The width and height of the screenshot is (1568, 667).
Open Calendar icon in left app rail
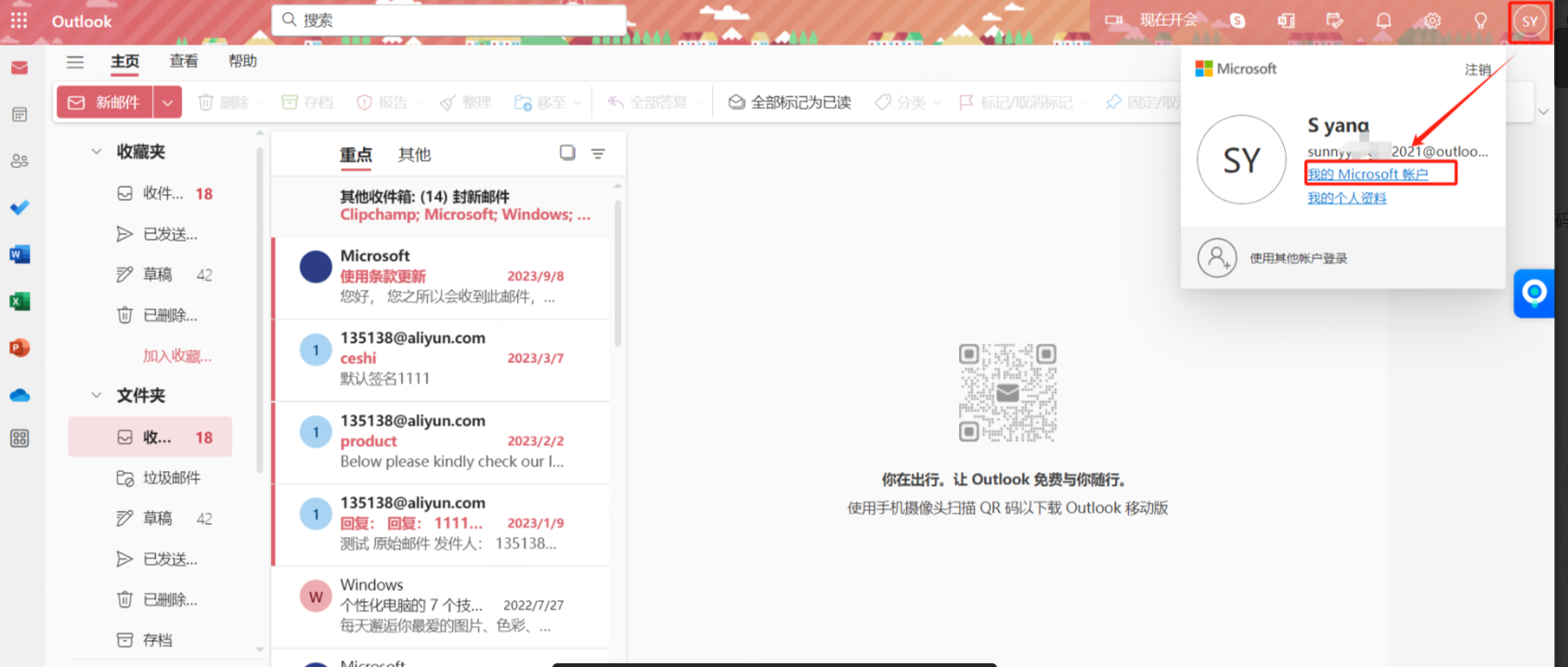tap(19, 114)
